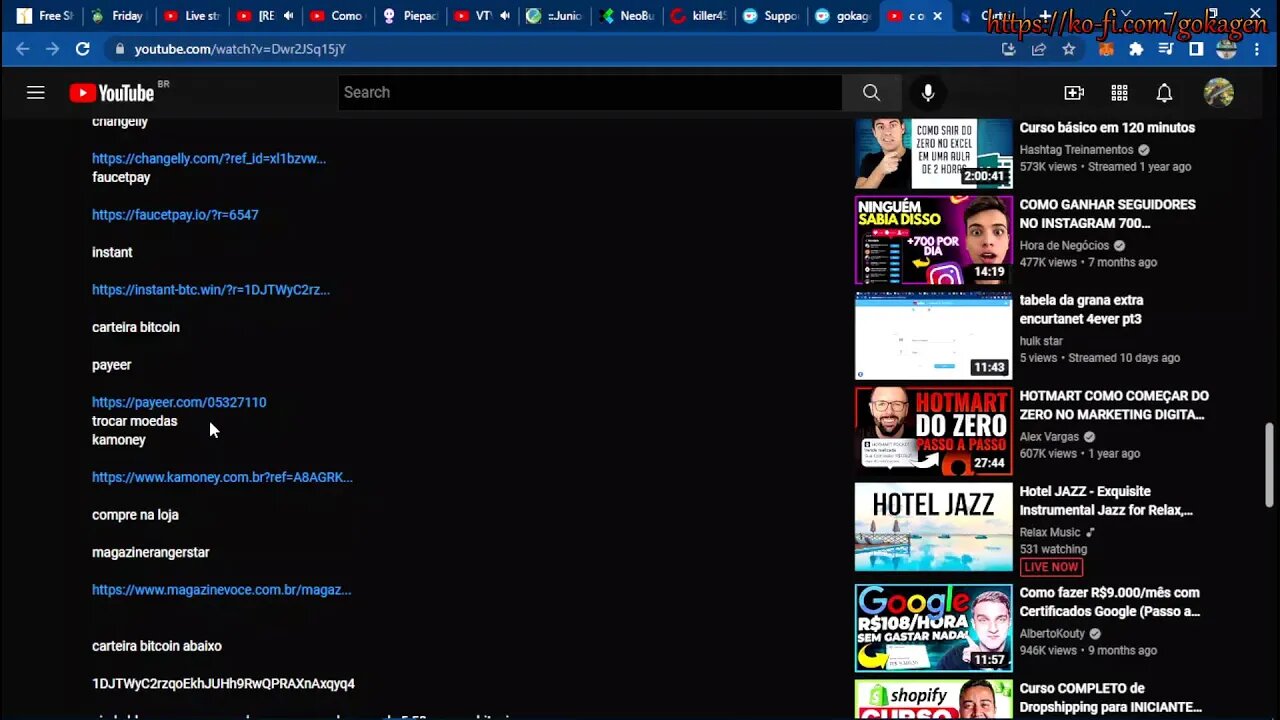This screenshot has height=720, width=1280.
Task: Open the faucetpay.io link
Action: pyautogui.click(x=175, y=215)
